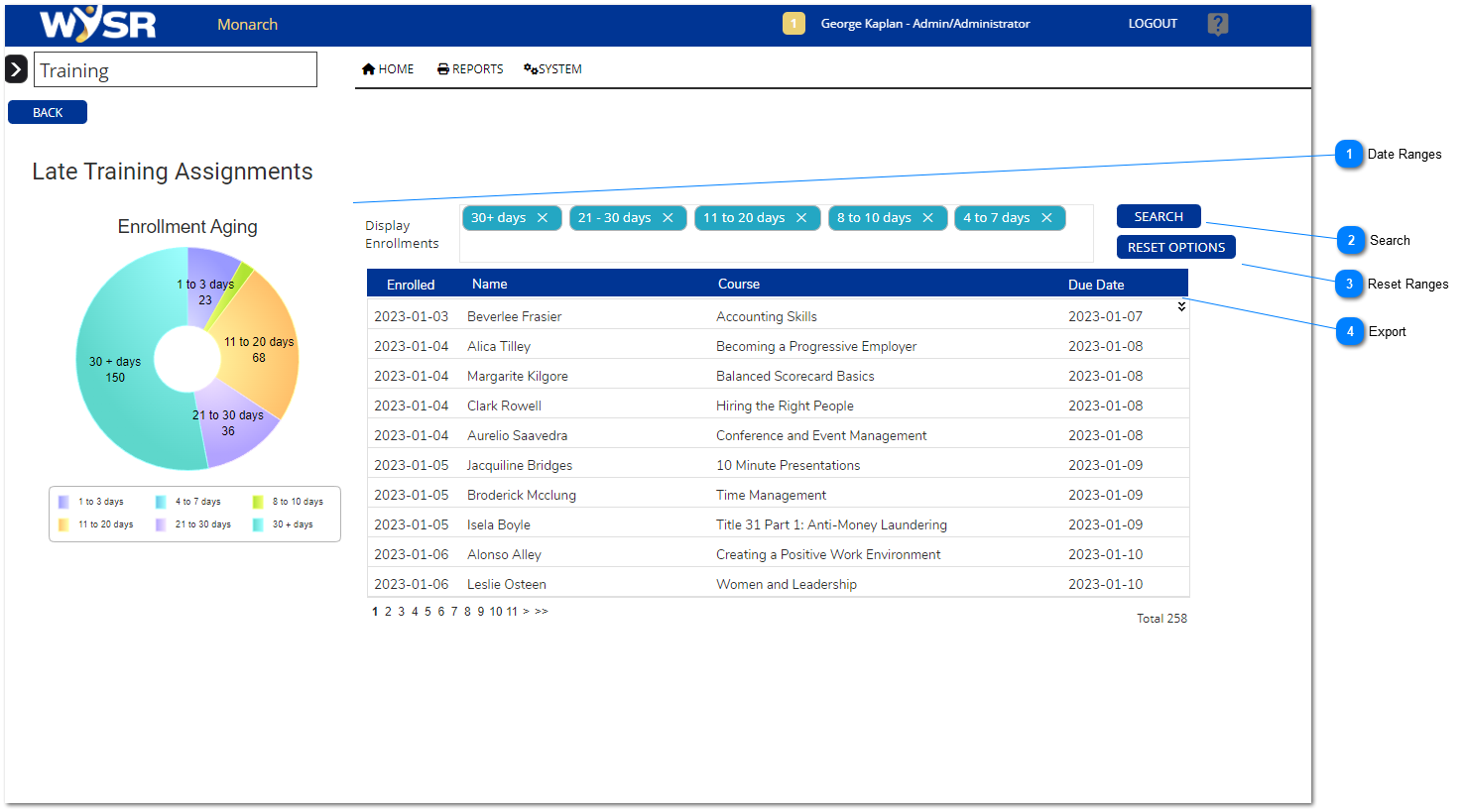Sort table by Due Date column header
Viewport: 1465px width, 812px height.
point(1095,285)
